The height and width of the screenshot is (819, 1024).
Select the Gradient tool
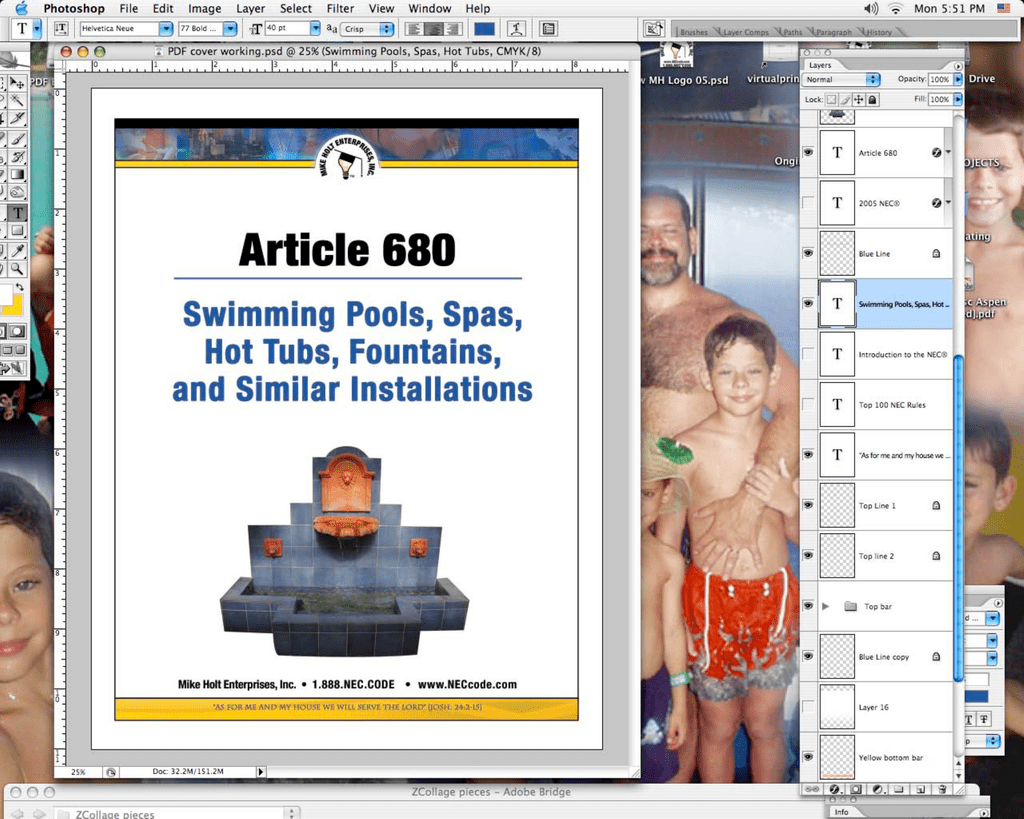pos(17,174)
